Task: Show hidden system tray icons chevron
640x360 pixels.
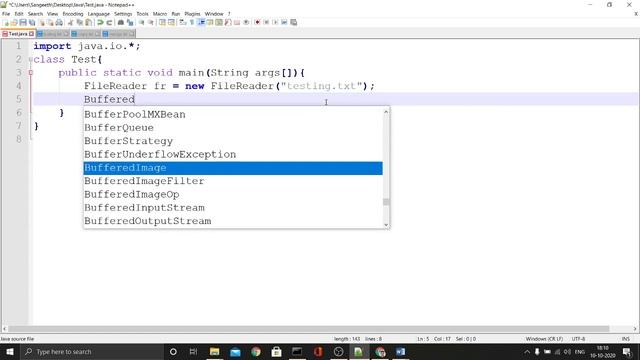Action: click(527, 351)
